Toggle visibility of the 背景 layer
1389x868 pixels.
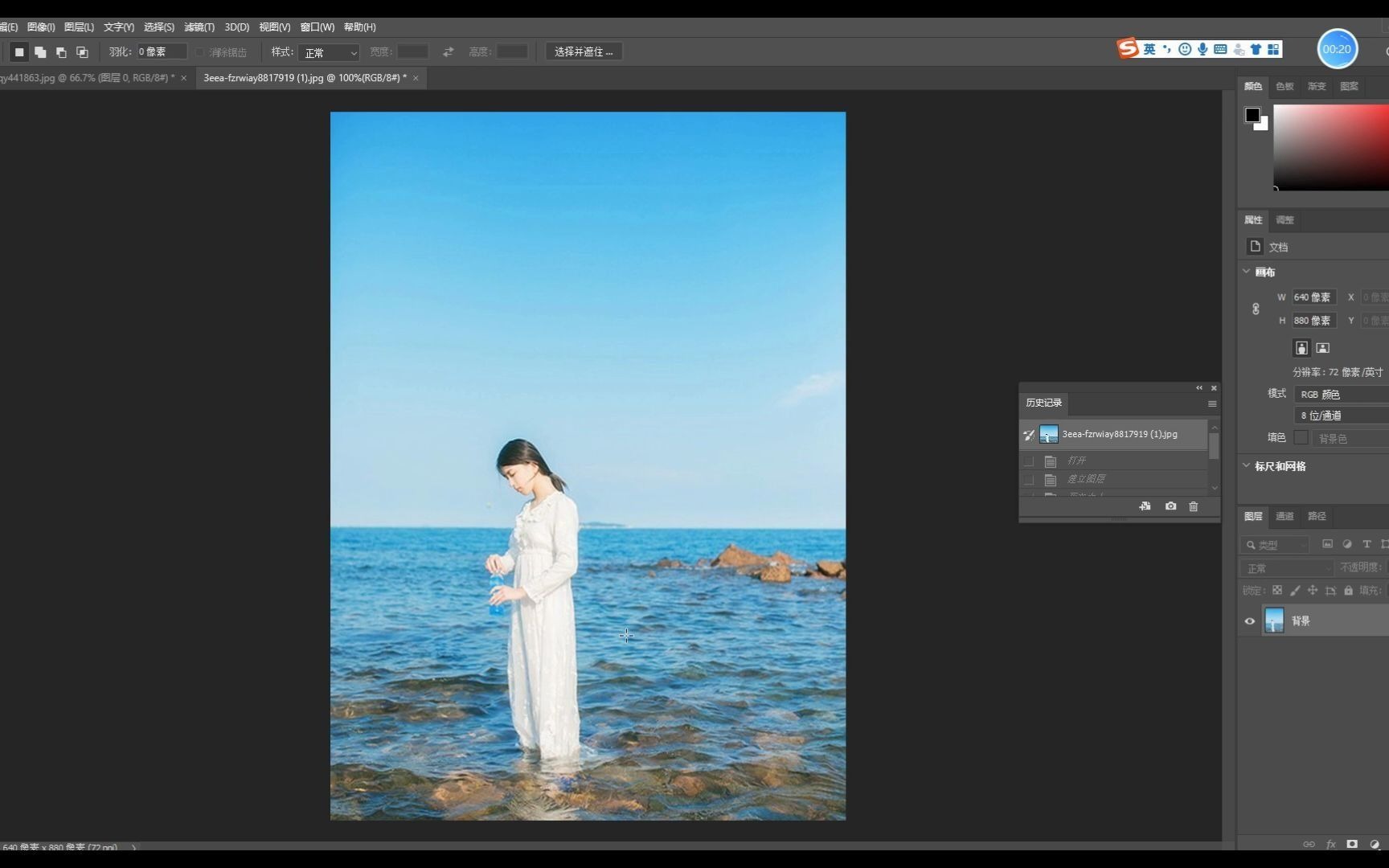tap(1249, 620)
